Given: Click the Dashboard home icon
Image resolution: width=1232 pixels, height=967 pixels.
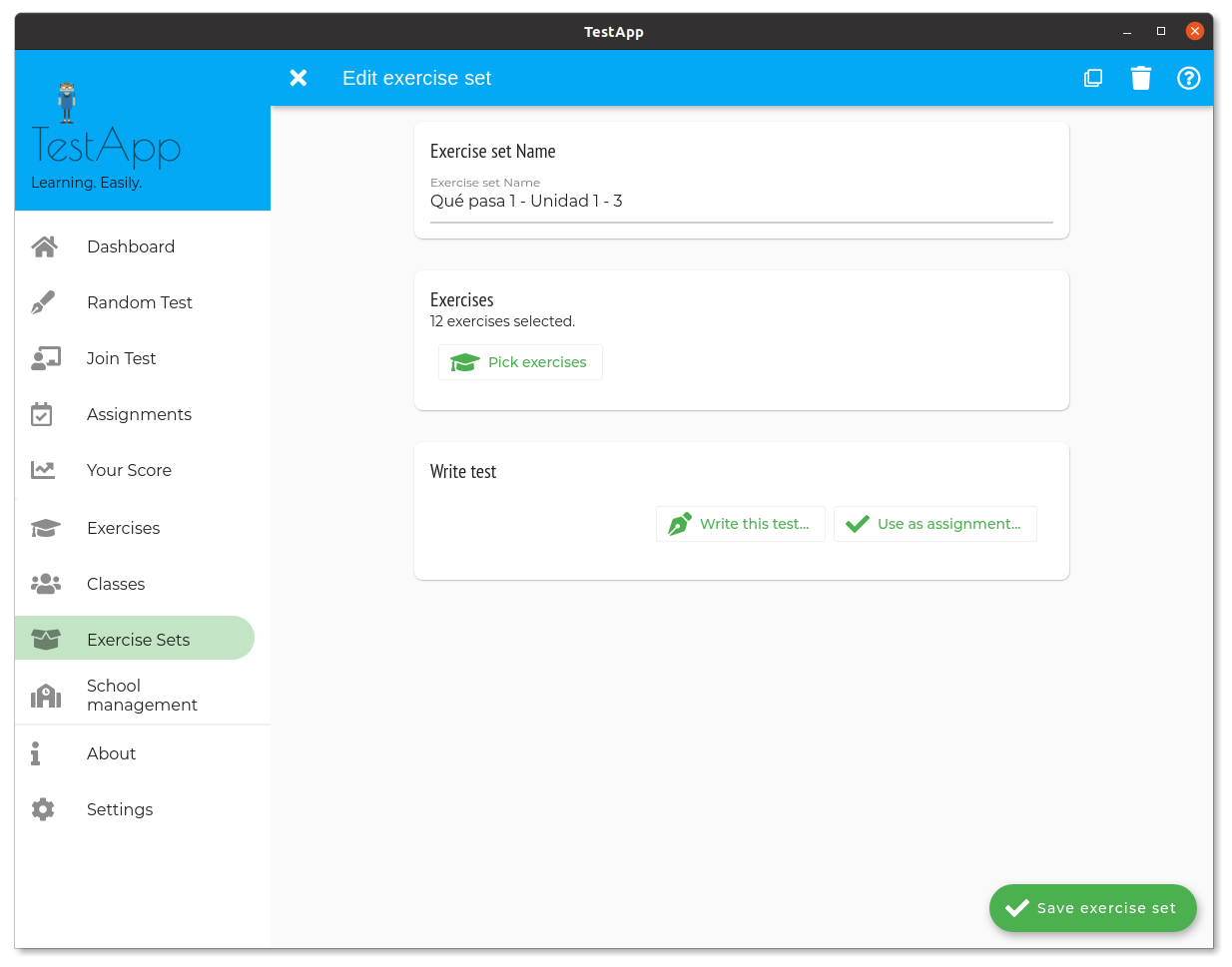Looking at the screenshot, I should click(x=45, y=246).
